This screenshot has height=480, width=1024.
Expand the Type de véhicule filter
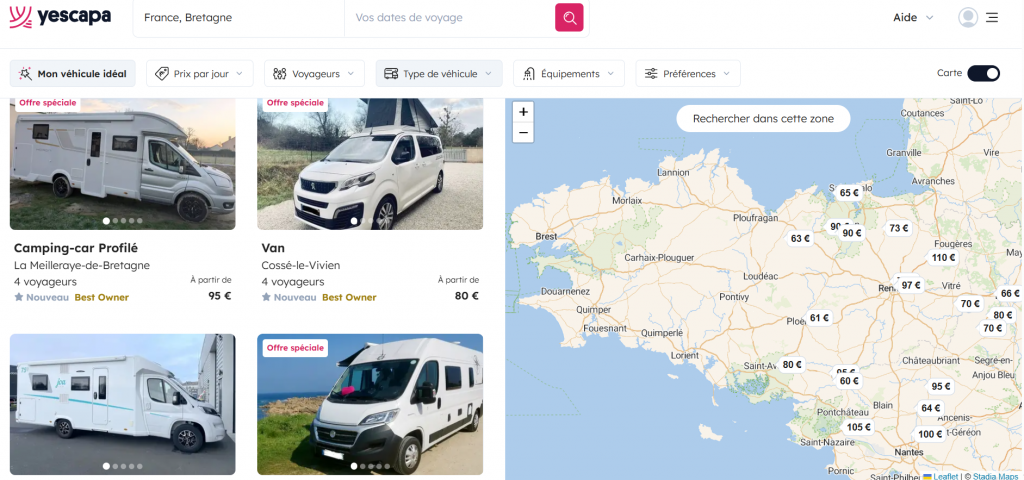(x=439, y=74)
